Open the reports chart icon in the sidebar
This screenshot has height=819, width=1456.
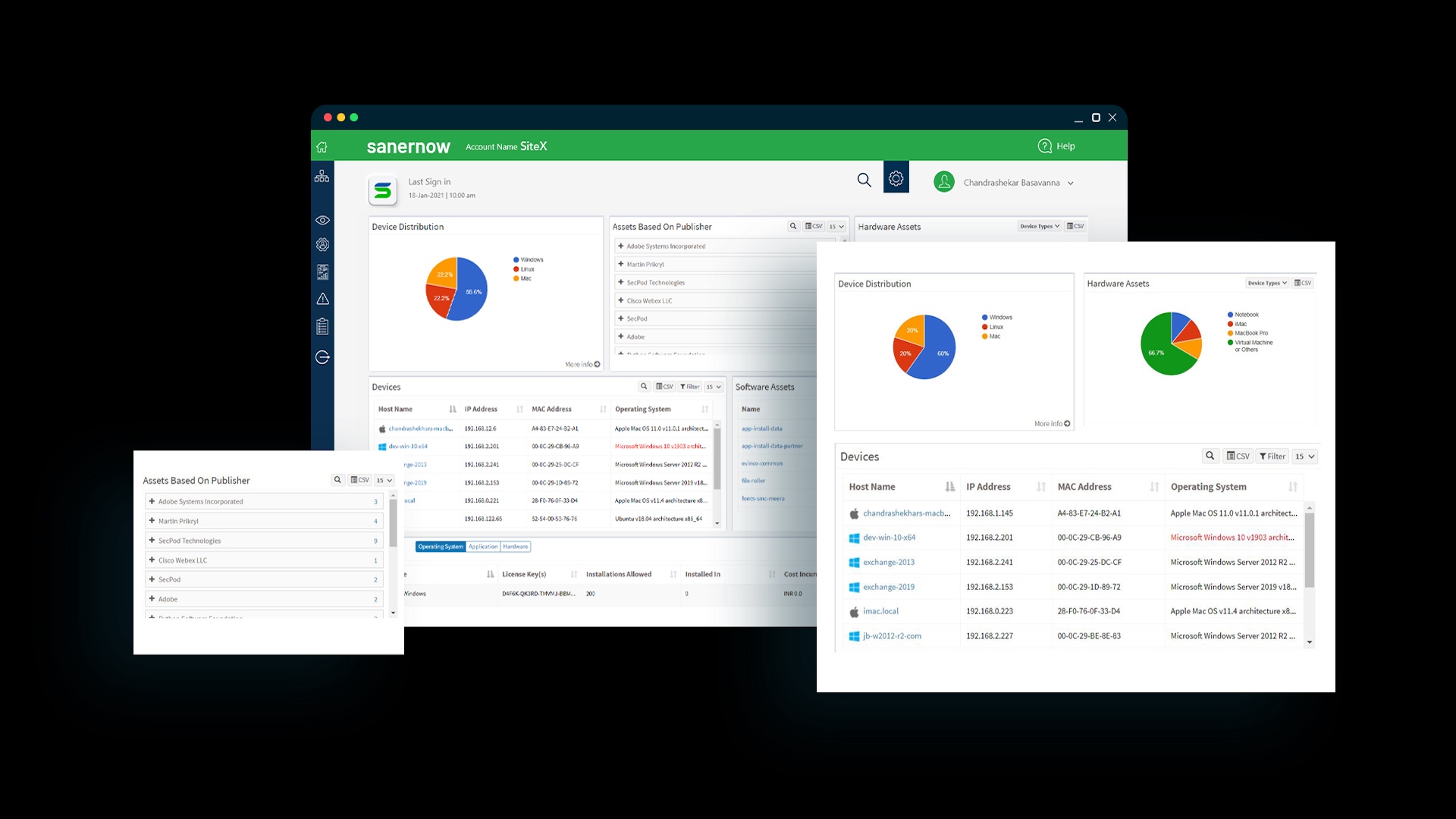322,272
